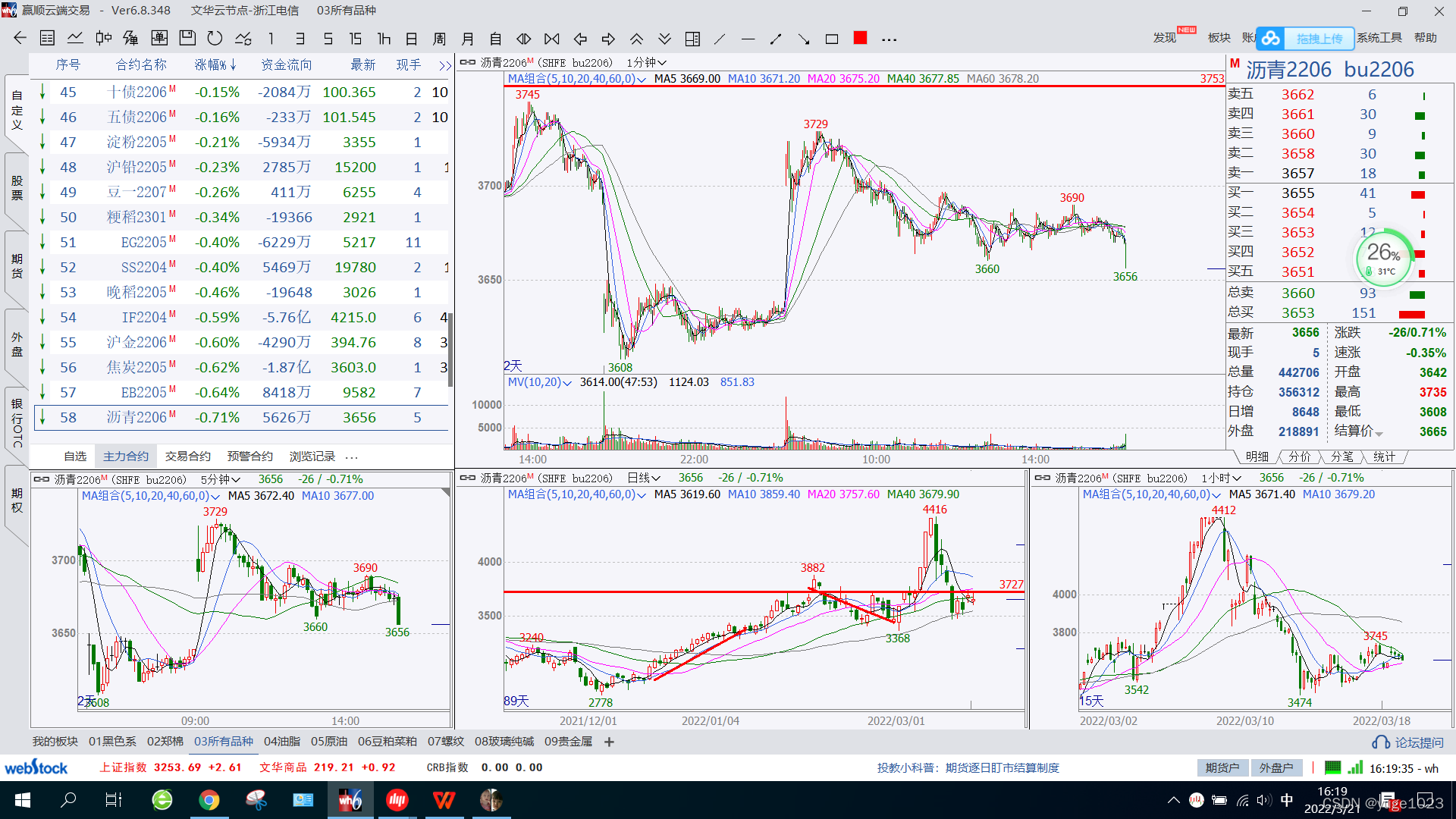Select the 交易合约 tab
Screen dimensions: 1456x819
coord(188,457)
